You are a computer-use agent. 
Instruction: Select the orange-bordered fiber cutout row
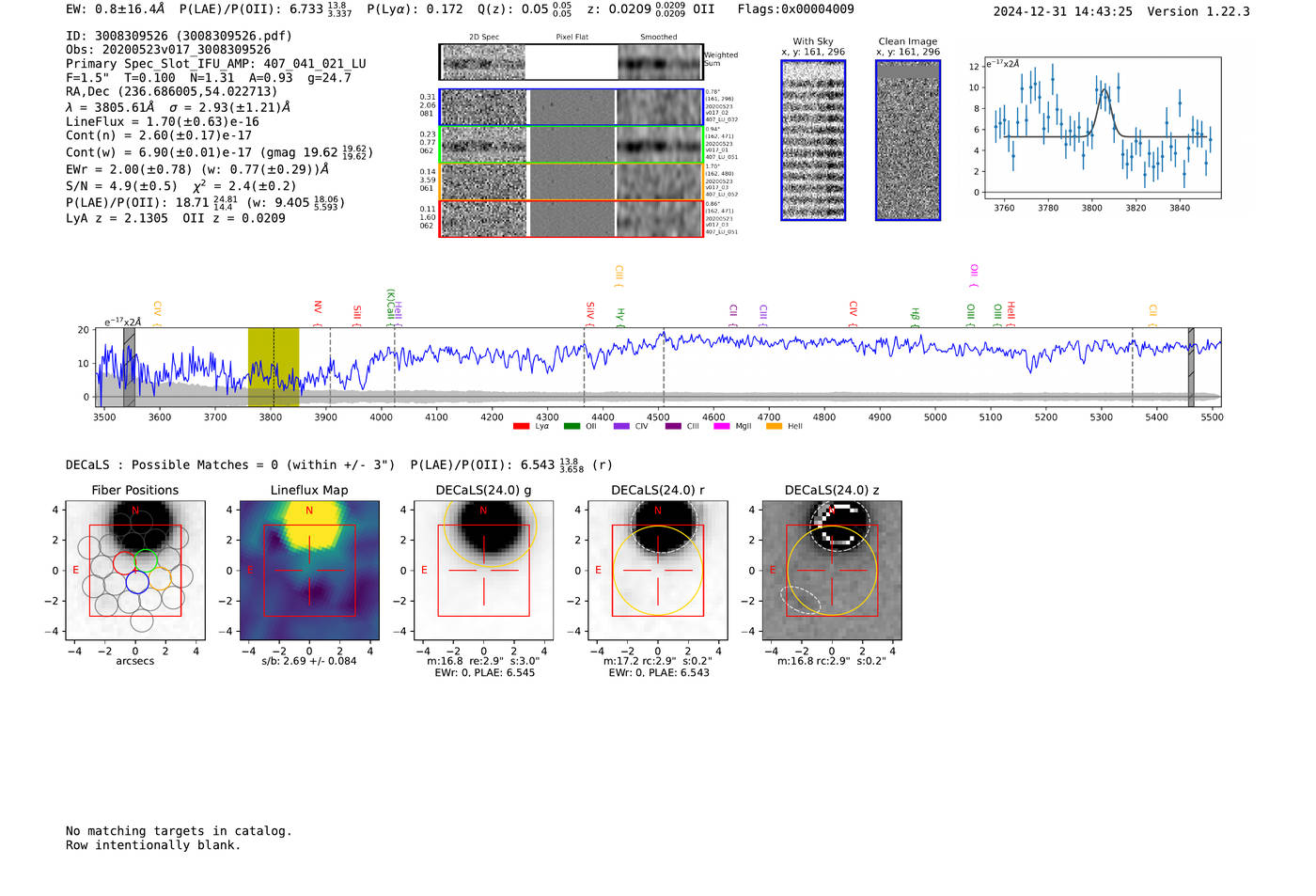572,181
